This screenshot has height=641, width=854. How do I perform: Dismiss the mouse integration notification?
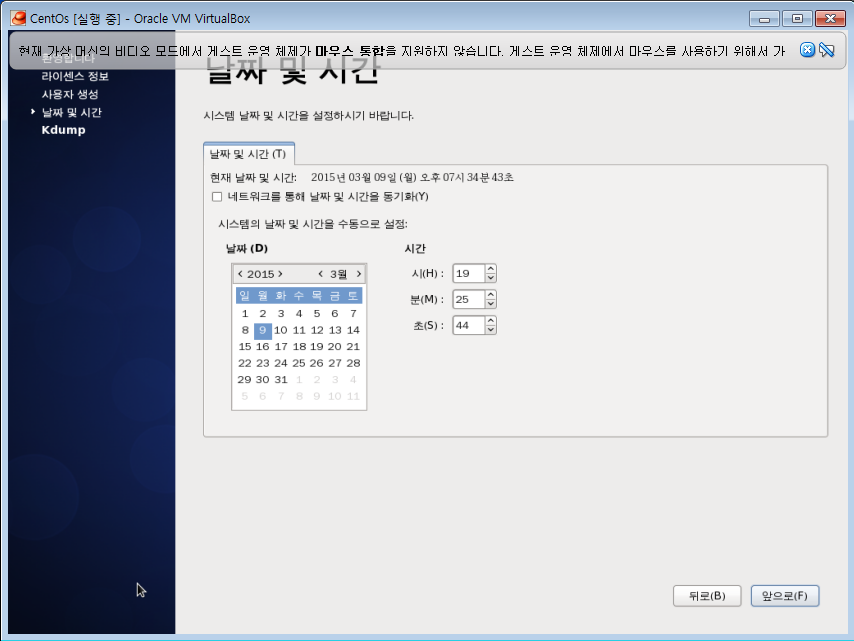coord(807,50)
